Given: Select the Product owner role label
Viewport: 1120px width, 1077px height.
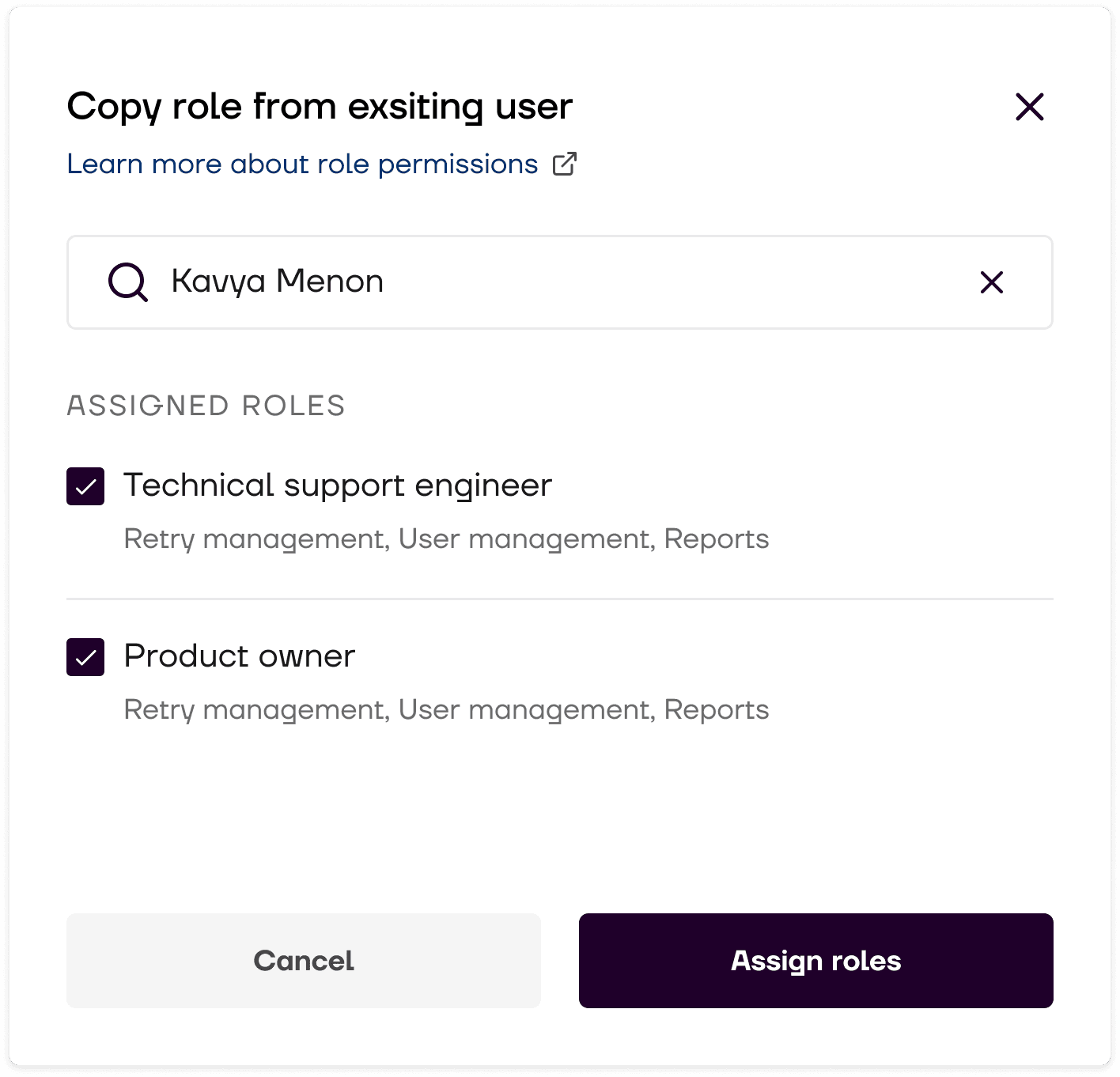Looking at the screenshot, I should point(240,656).
